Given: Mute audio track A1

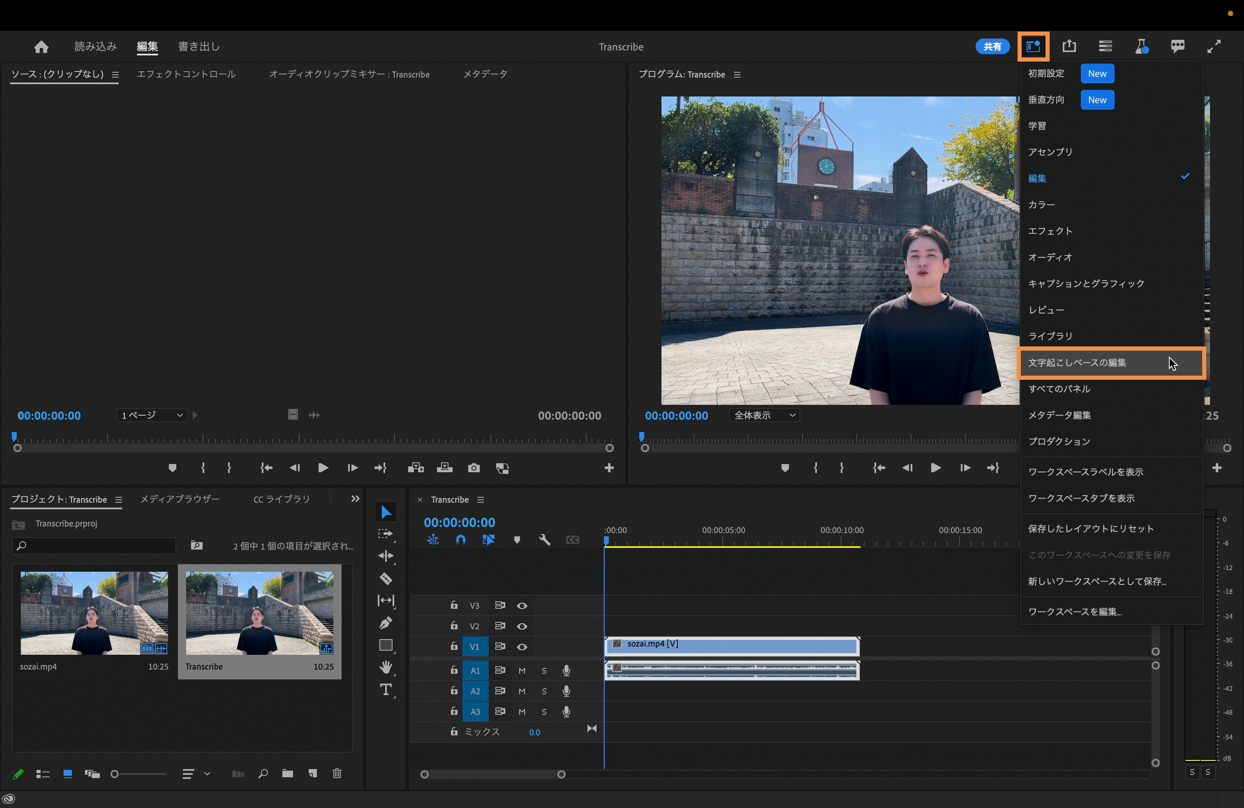Looking at the screenshot, I should [x=522, y=670].
